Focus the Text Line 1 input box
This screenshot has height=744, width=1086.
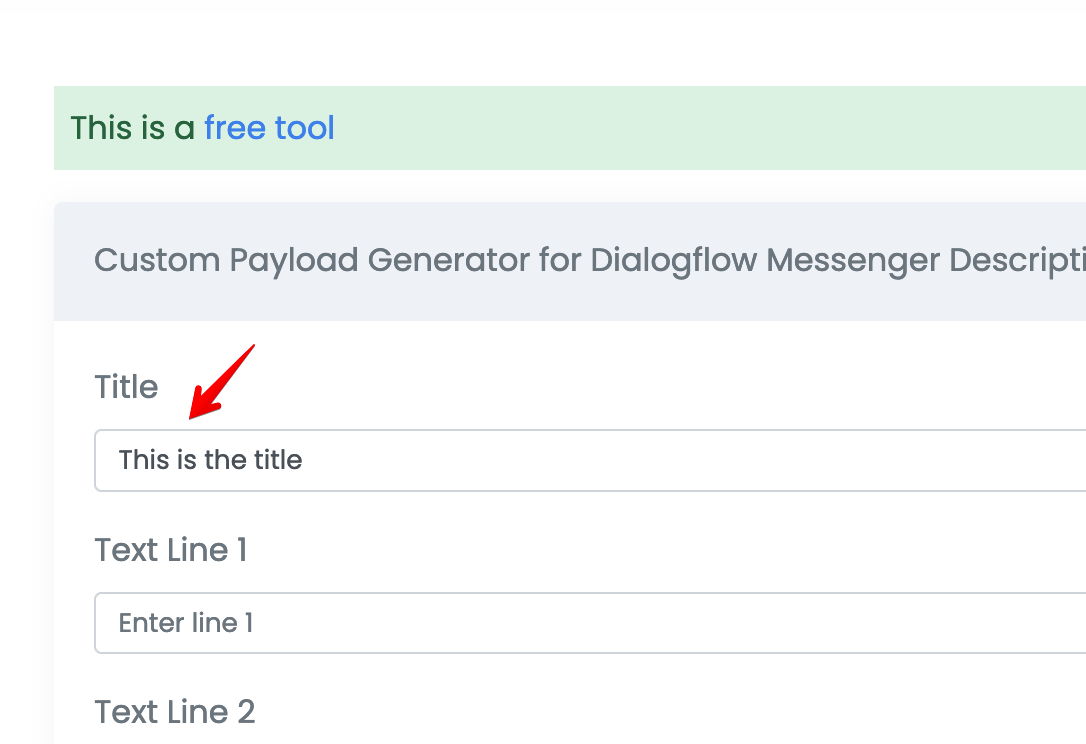[x=590, y=623]
